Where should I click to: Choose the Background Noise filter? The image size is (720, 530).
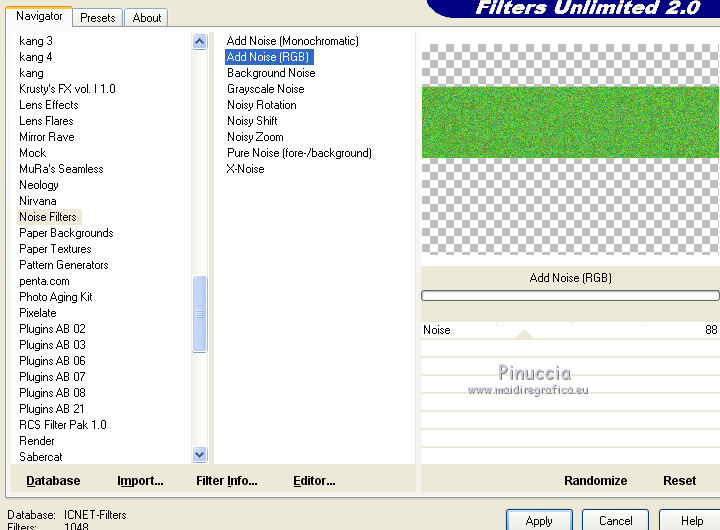click(x=271, y=73)
